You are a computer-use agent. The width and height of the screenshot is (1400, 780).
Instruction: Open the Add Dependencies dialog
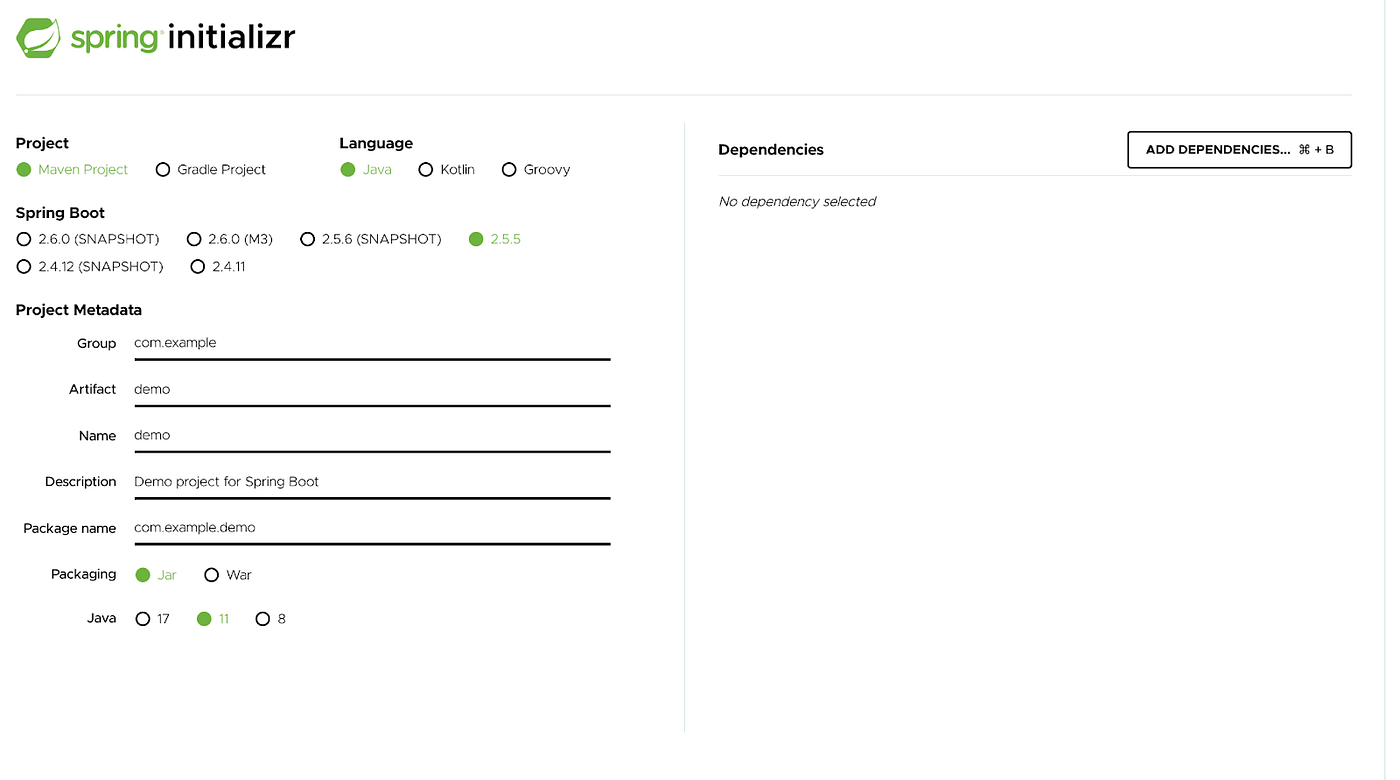coord(1239,150)
